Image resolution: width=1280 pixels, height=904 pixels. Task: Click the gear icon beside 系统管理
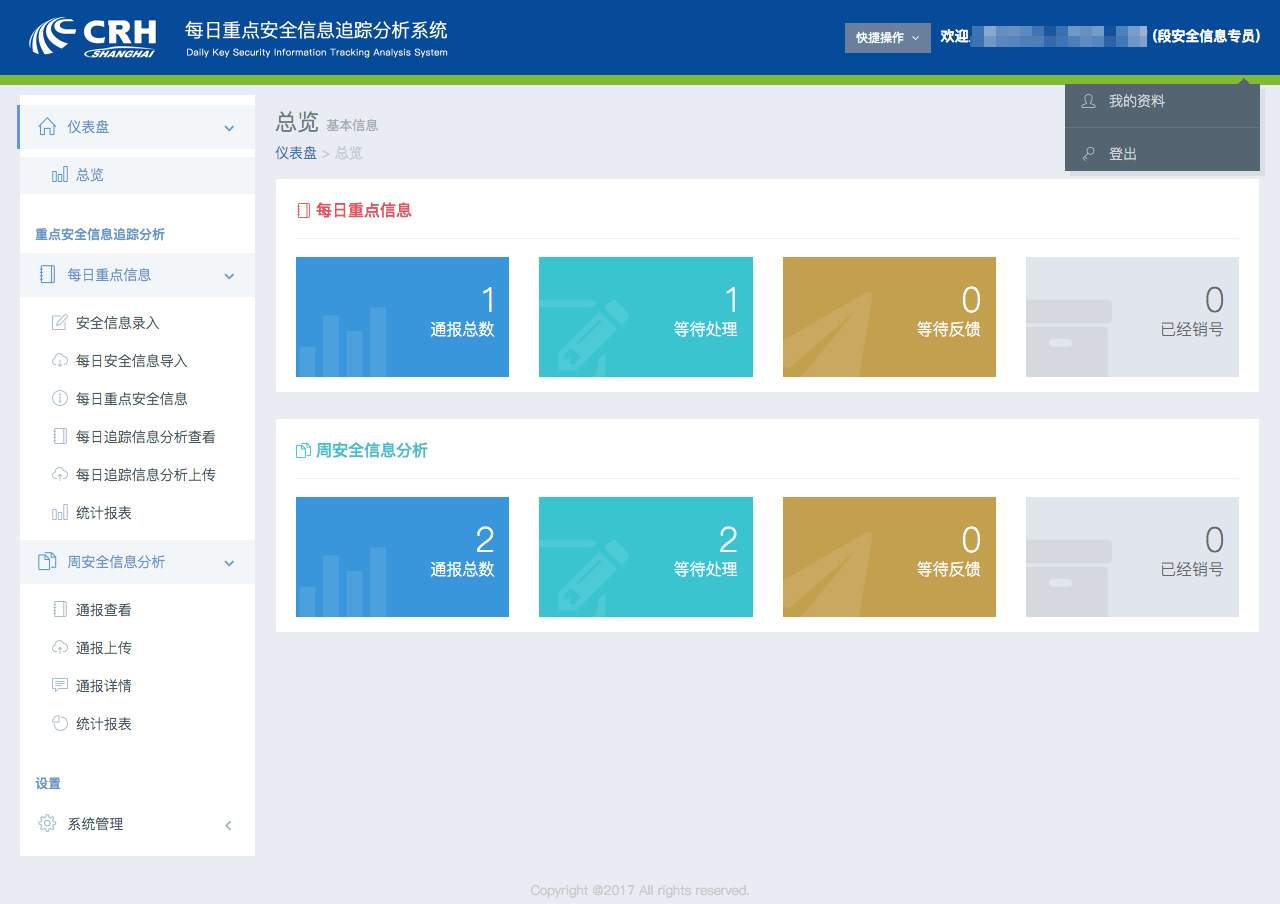pyautogui.click(x=46, y=824)
